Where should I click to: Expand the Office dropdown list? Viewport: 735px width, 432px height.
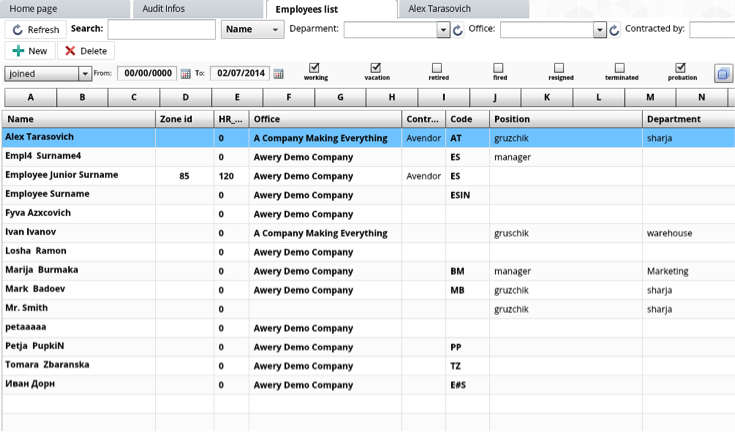600,30
